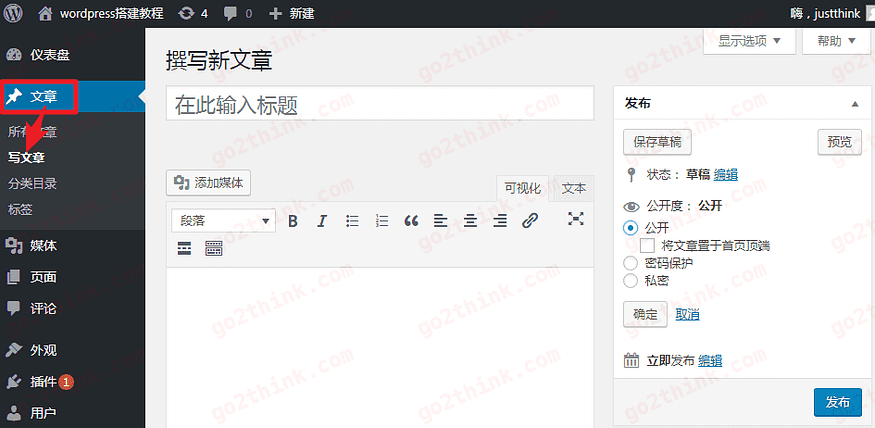
Task: Open the justthink user account menu
Action: [x=830, y=13]
